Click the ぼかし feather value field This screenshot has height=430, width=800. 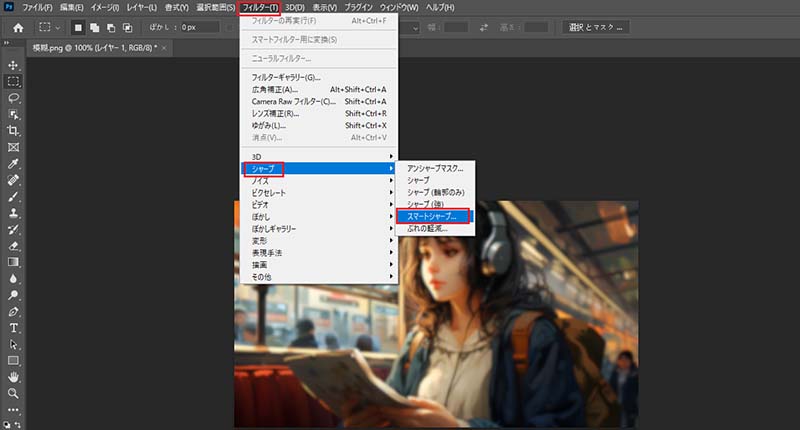(200, 28)
